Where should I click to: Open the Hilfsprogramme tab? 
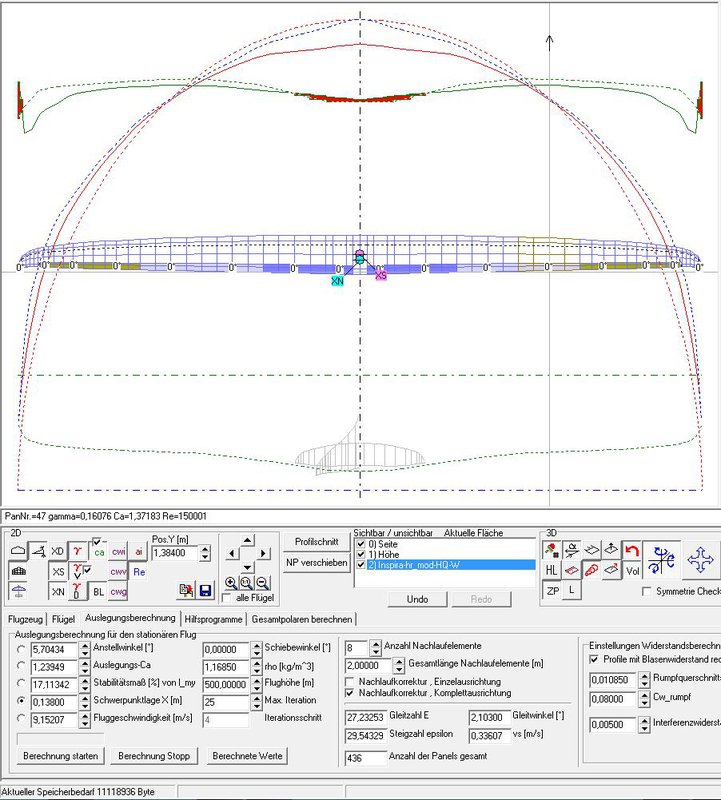pos(213,619)
